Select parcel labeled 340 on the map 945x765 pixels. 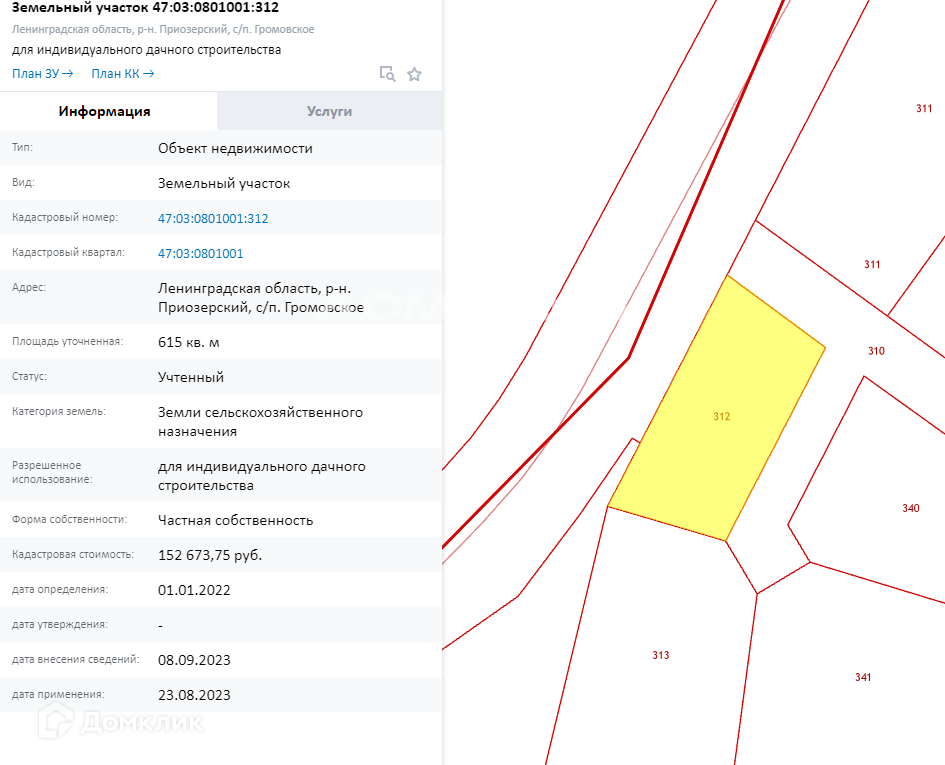911,508
